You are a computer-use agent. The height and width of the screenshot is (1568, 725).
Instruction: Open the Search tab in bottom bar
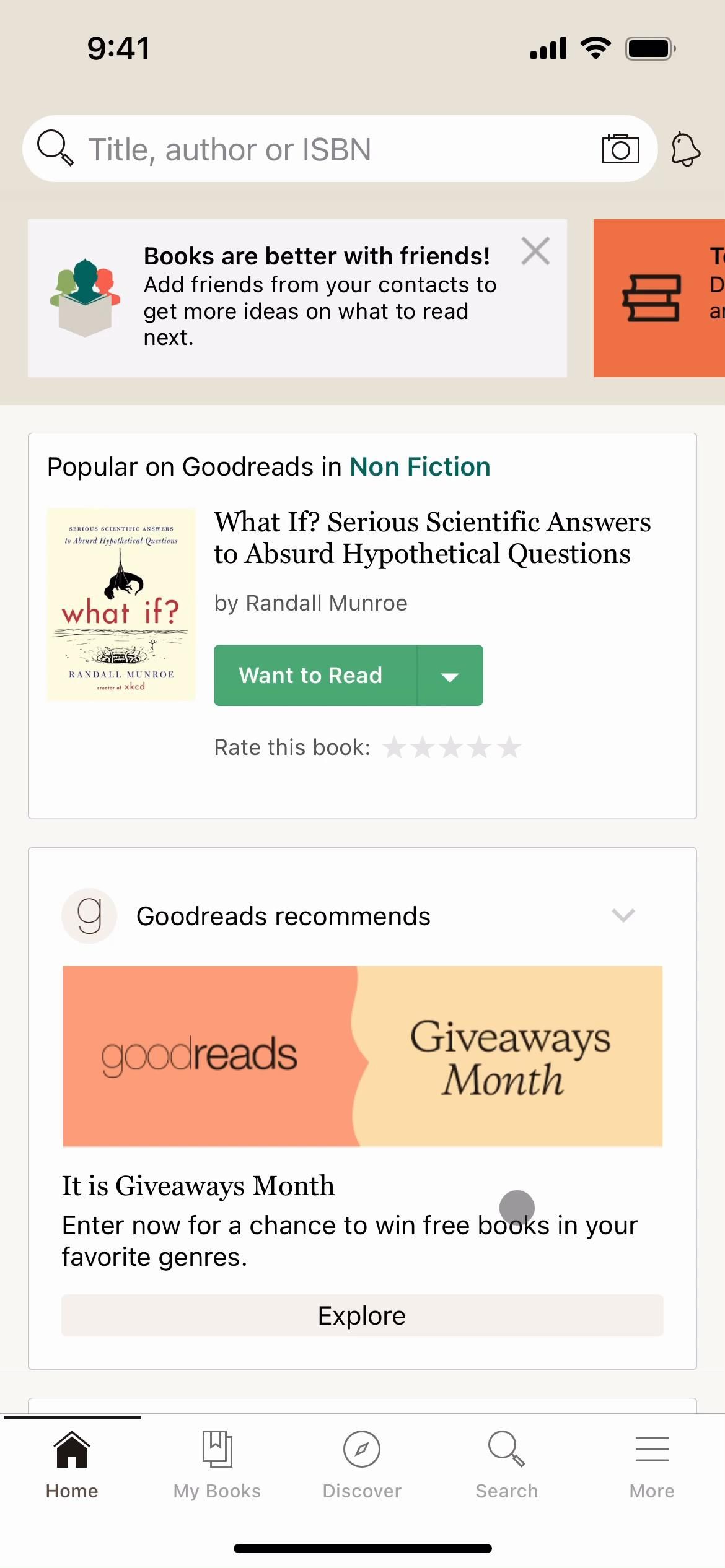pyautogui.click(x=507, y=1464)
